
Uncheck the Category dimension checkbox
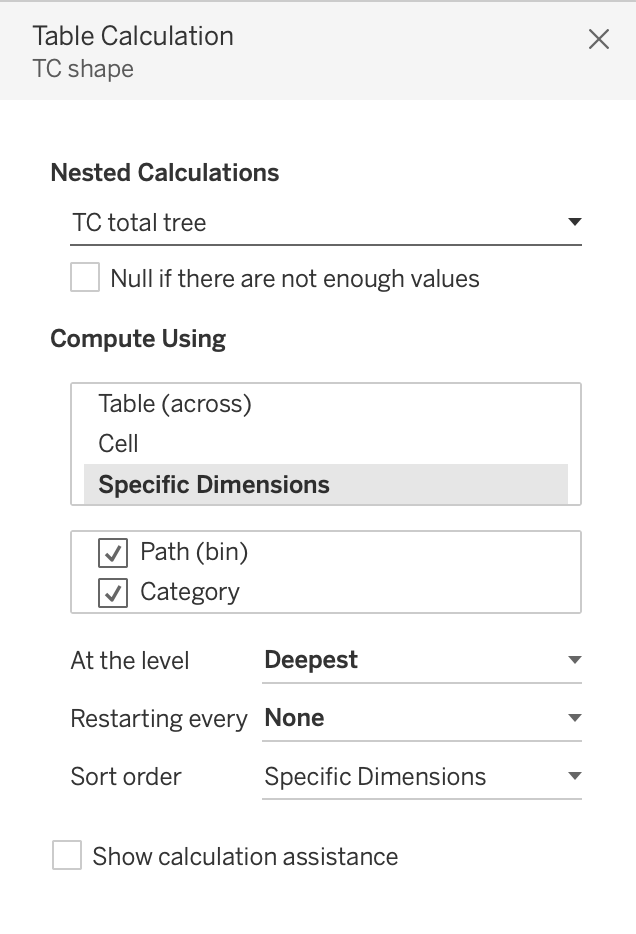pos(113,593)
